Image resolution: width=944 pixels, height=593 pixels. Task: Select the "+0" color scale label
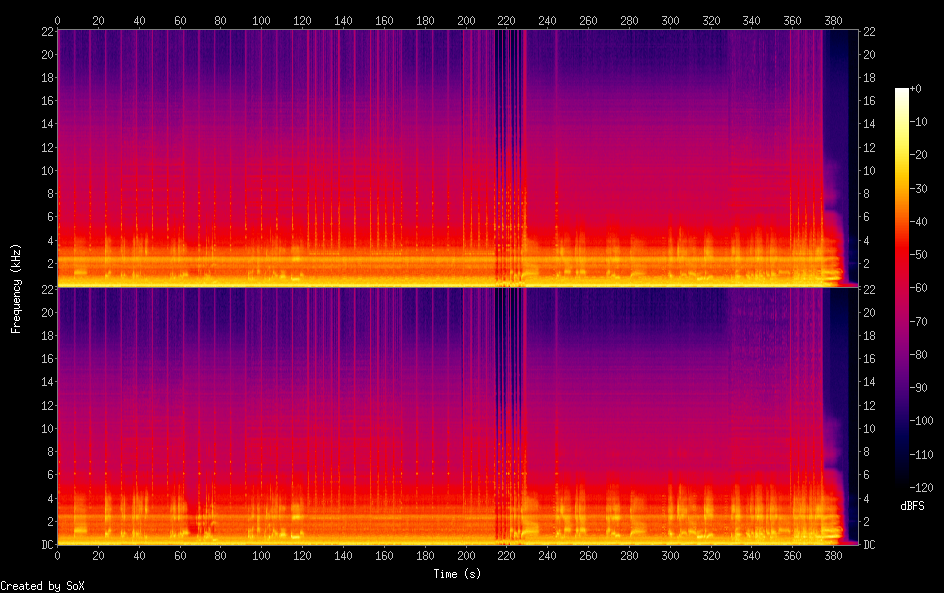pyautogui.click(x=915, y=88)
